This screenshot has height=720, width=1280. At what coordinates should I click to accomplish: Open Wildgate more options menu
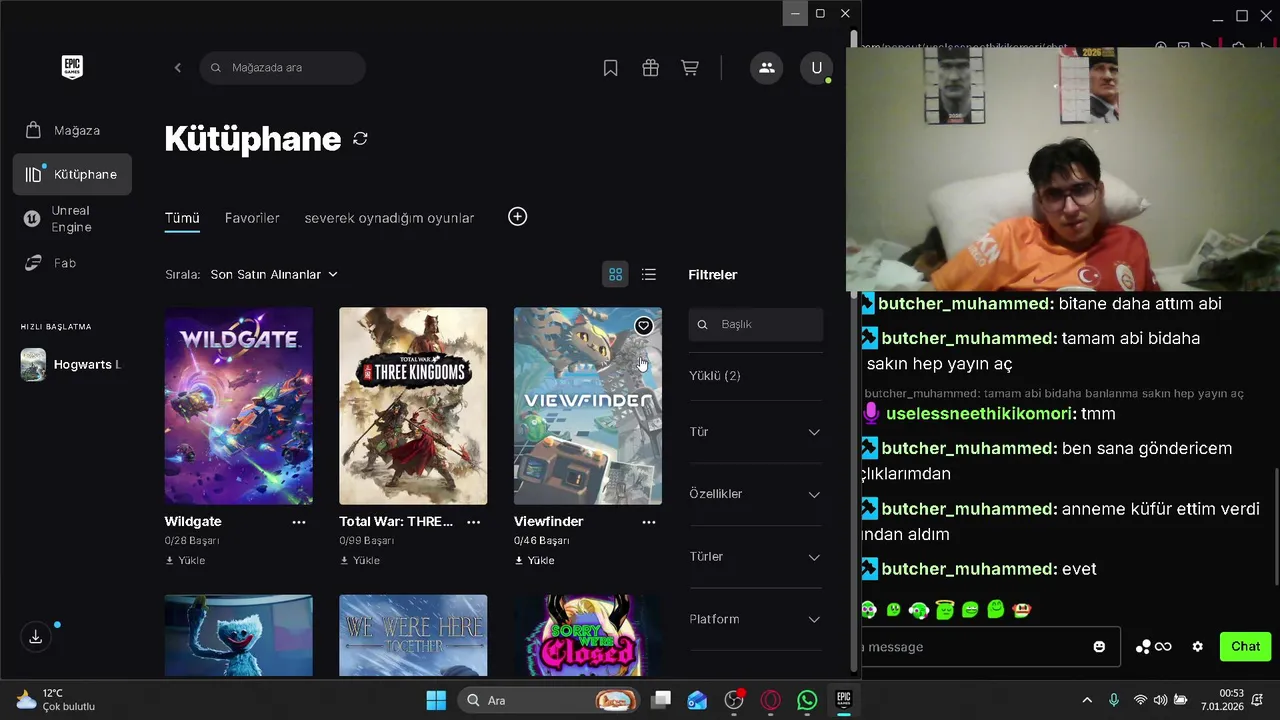(299, 522)
